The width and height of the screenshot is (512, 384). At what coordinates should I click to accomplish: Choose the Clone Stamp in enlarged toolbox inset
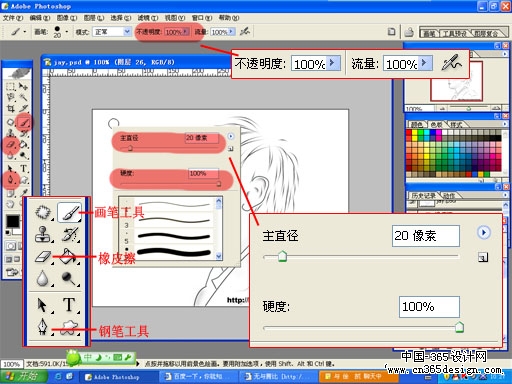pyautogui.click(x=43, y=234)
